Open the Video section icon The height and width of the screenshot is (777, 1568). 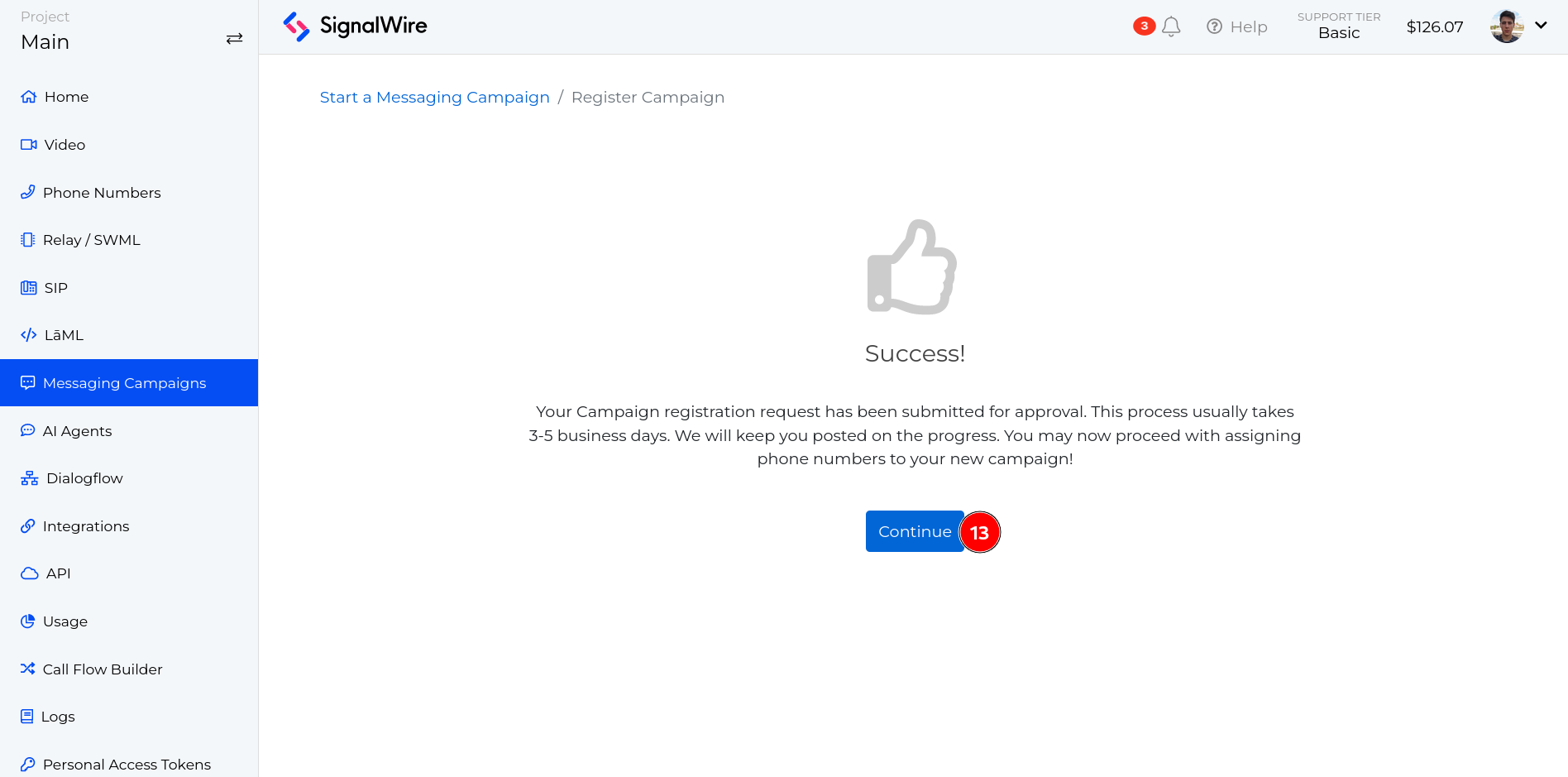click(28, 144)
